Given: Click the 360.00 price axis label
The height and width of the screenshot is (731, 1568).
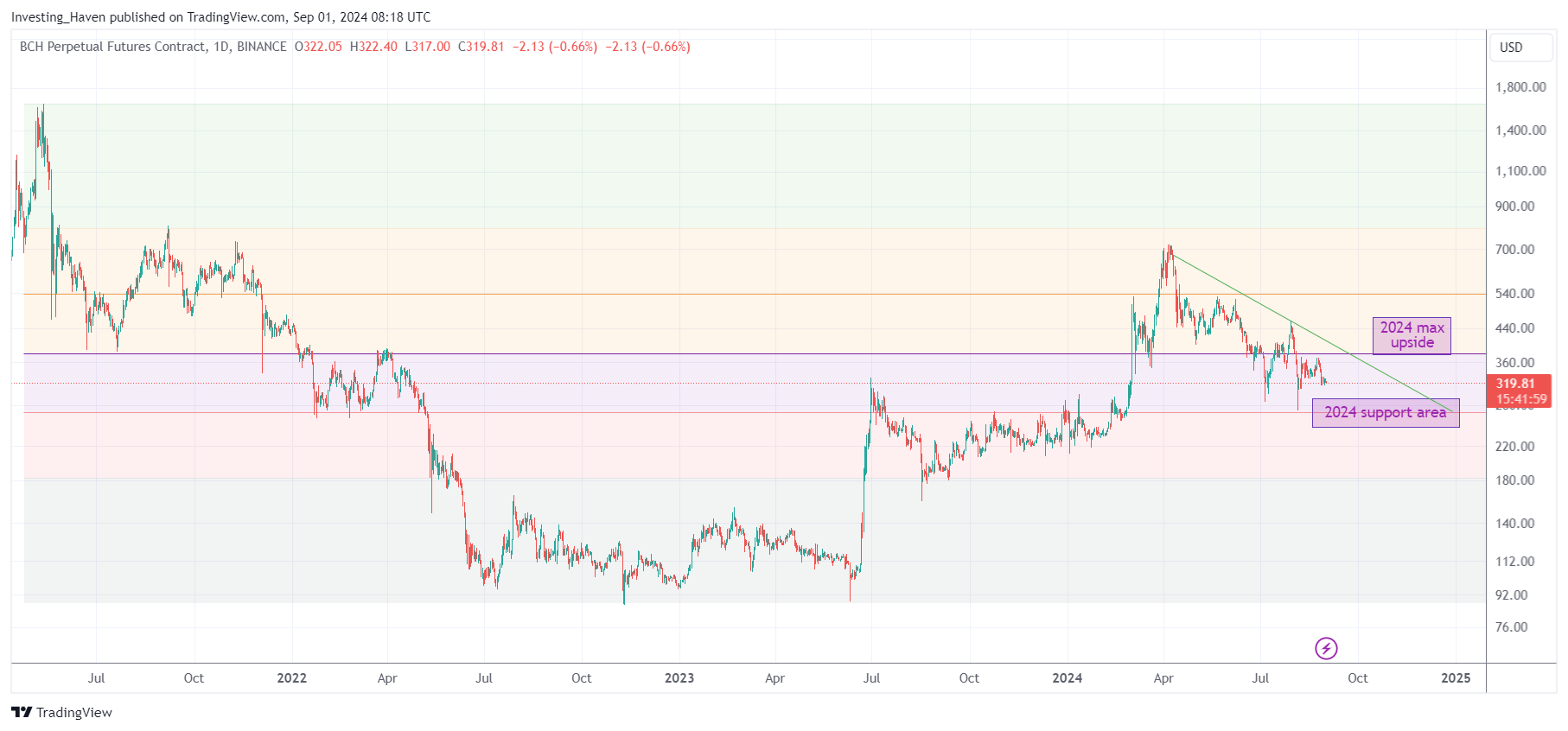Looking at the screenshot, I should click(x=1515, y=363).
